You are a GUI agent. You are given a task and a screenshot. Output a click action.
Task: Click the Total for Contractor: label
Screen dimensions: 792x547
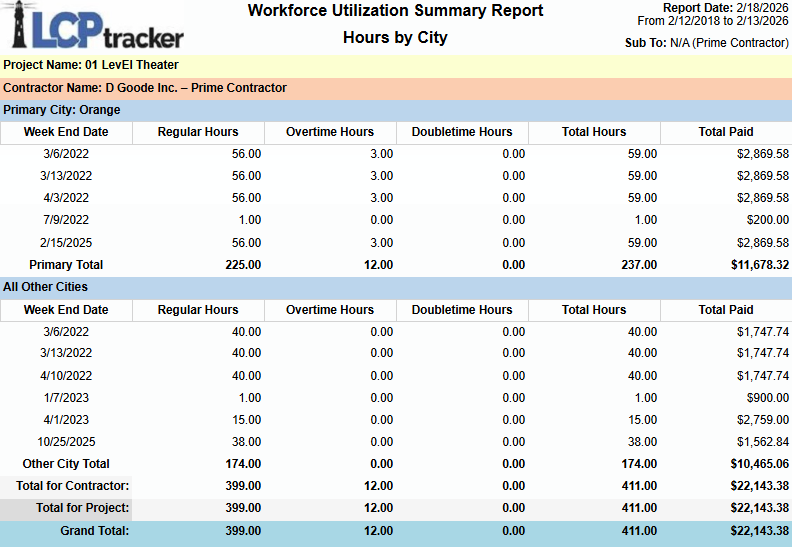tap(73, 486)
